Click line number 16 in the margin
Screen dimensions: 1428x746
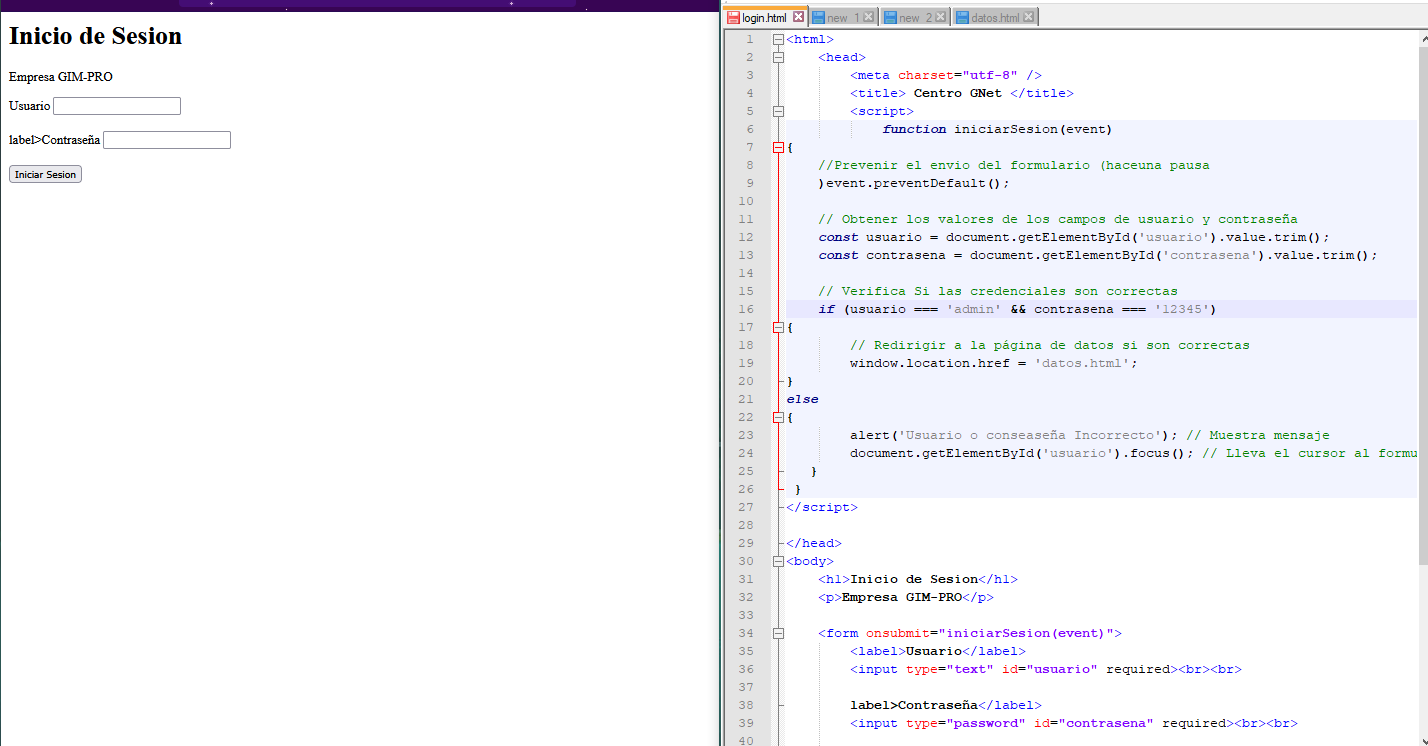coord(748,309)
